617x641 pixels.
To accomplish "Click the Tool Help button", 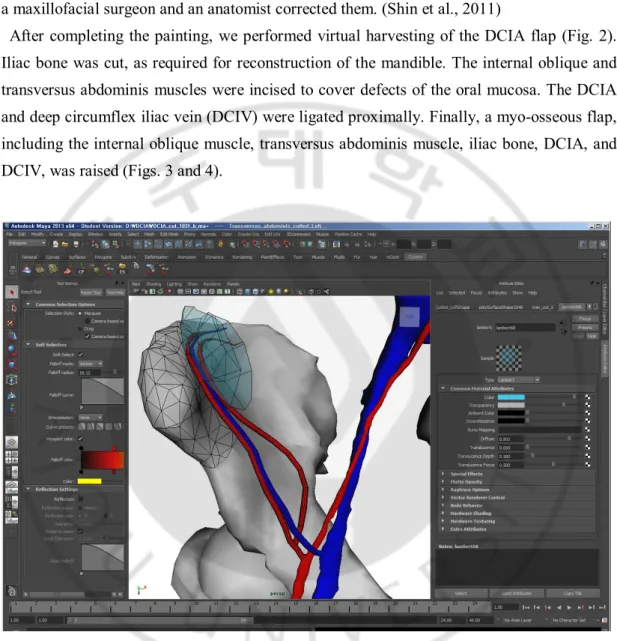I will coord(115,292).
